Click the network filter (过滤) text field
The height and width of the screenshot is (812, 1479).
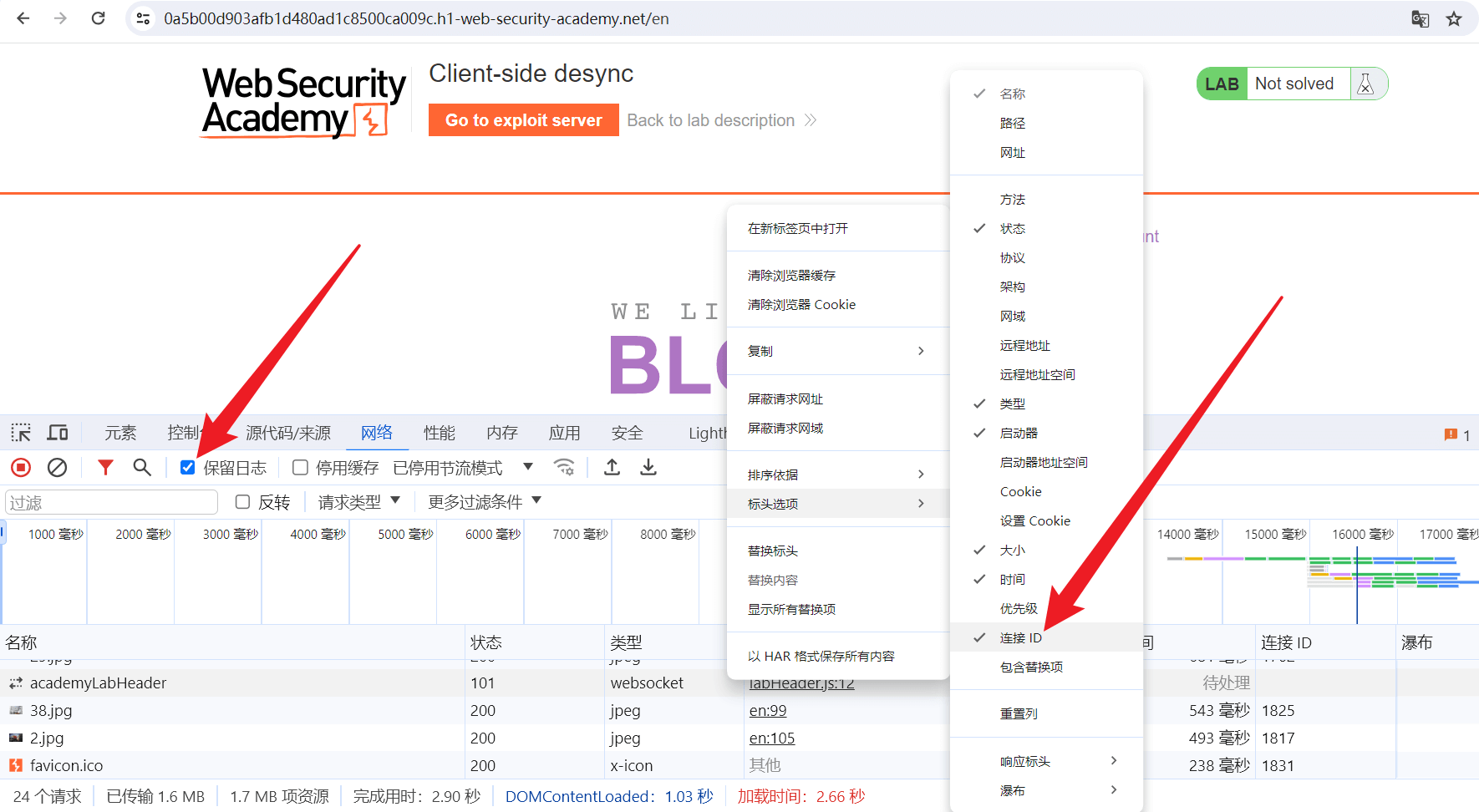(x=111, y=502)
